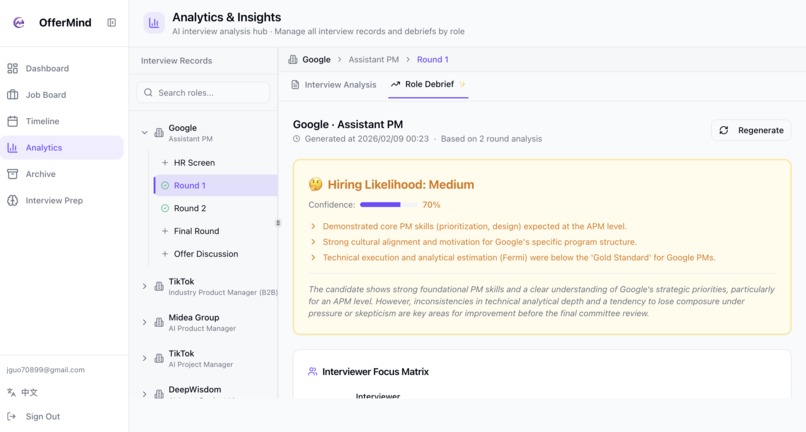Click the building icon next to TikTok Industry Product Manager
The width and height of the screenshot is (806, 432).
tap(159, 286)
